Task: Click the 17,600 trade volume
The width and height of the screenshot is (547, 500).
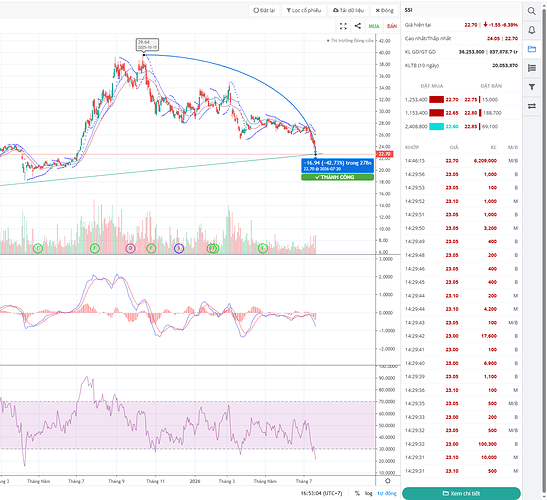Action: pyautogui.click(x=489, y=336)
